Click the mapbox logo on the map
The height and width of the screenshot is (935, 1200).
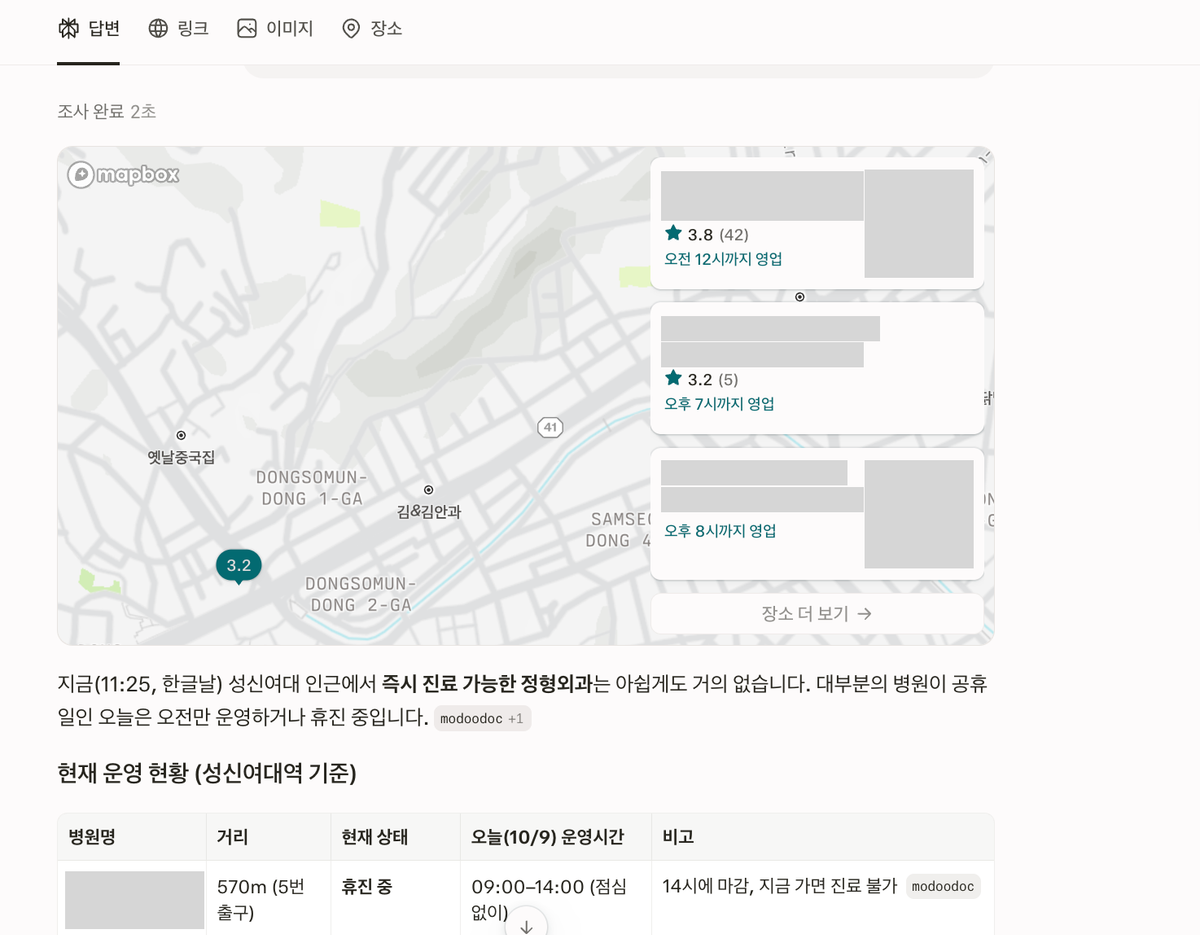[x=123, y=175]
